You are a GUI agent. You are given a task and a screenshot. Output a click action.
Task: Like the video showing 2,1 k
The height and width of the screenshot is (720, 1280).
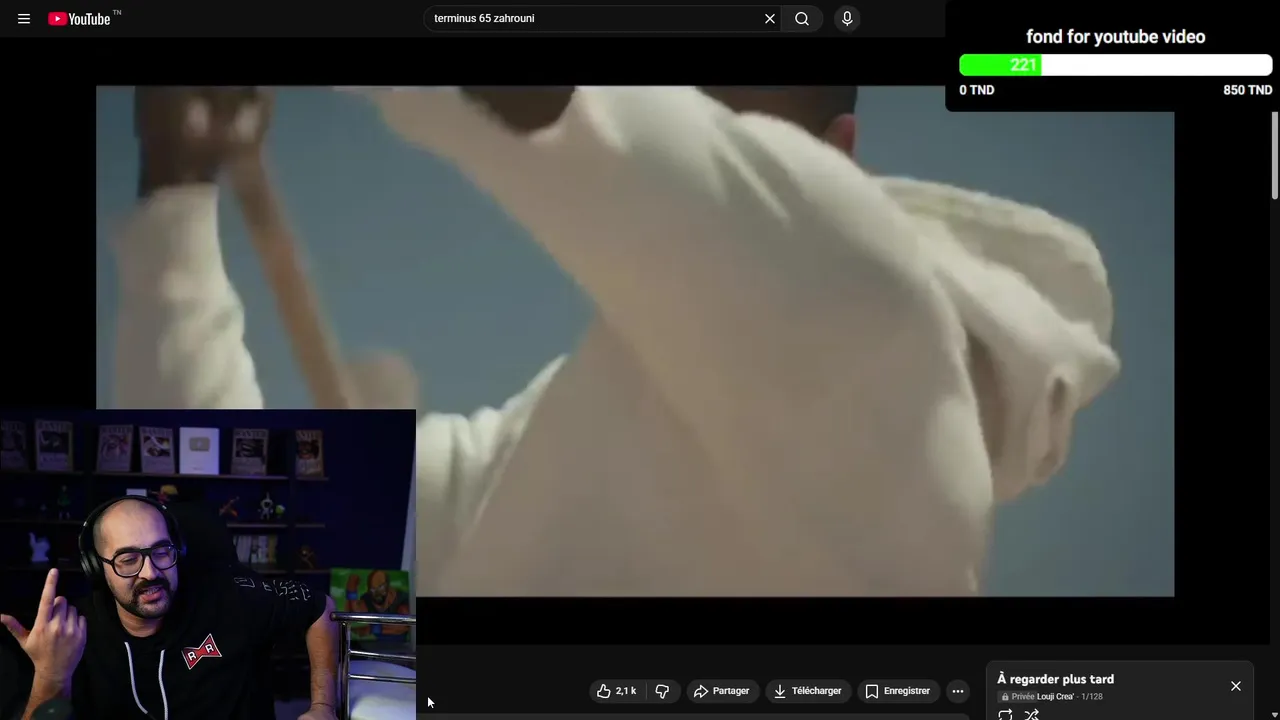click(x=616, y=691)
